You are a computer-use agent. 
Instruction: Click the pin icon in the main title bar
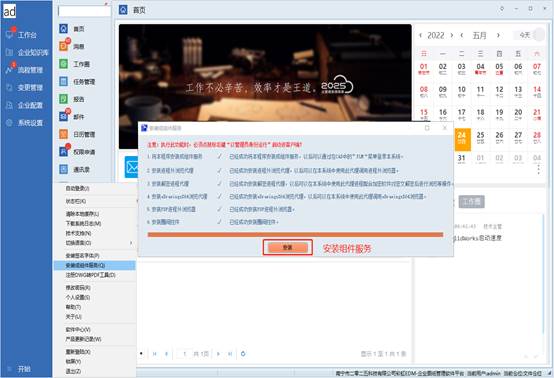pyautogui.click(x=502, y=9)
